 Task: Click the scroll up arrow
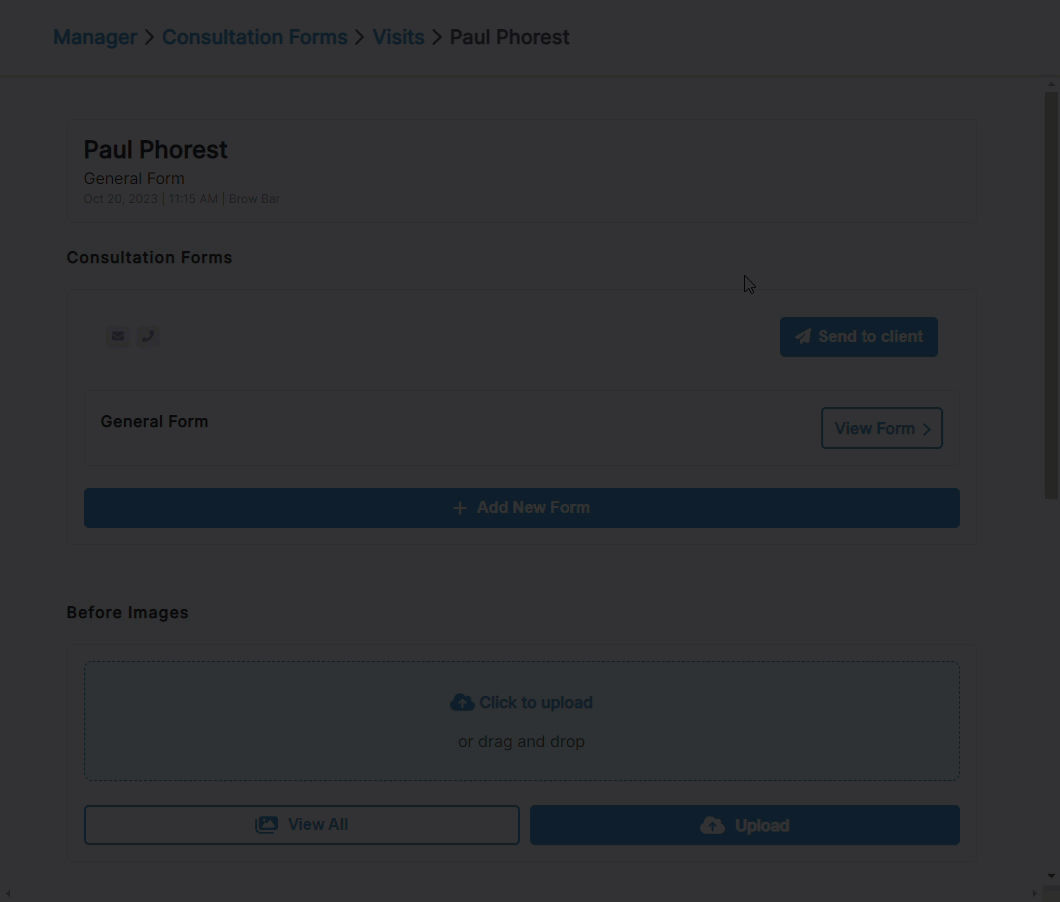pos(1051,84)
